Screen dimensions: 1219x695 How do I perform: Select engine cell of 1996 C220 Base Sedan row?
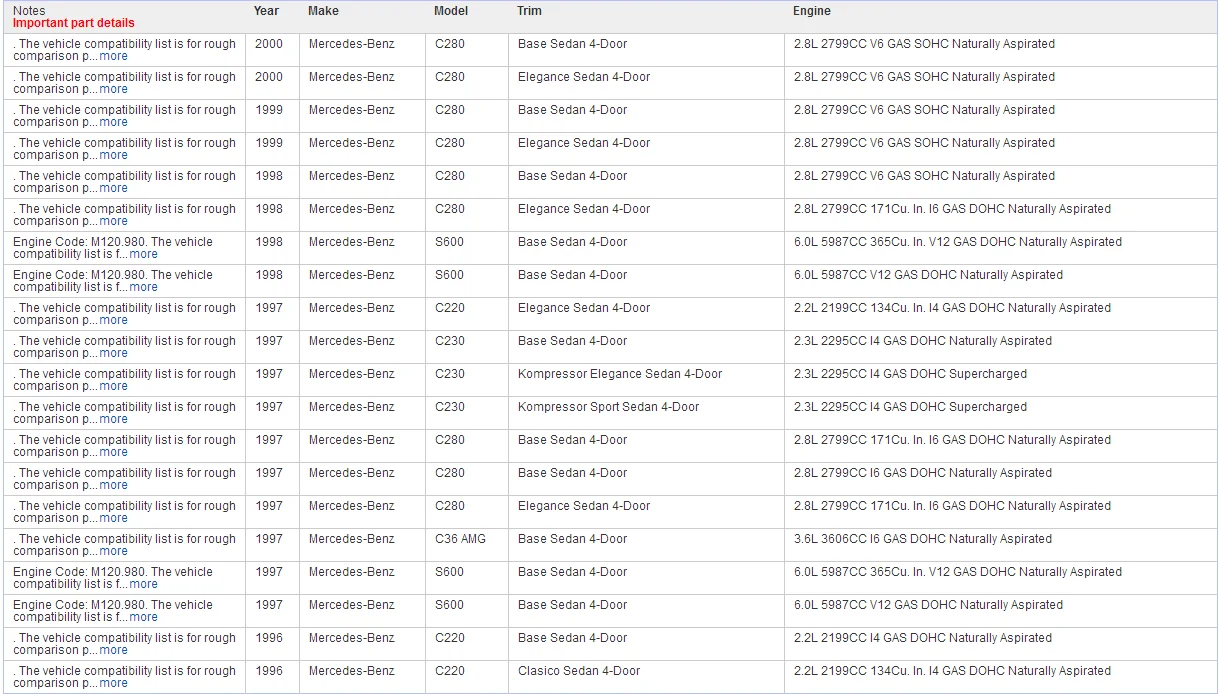tap(923, 638)
